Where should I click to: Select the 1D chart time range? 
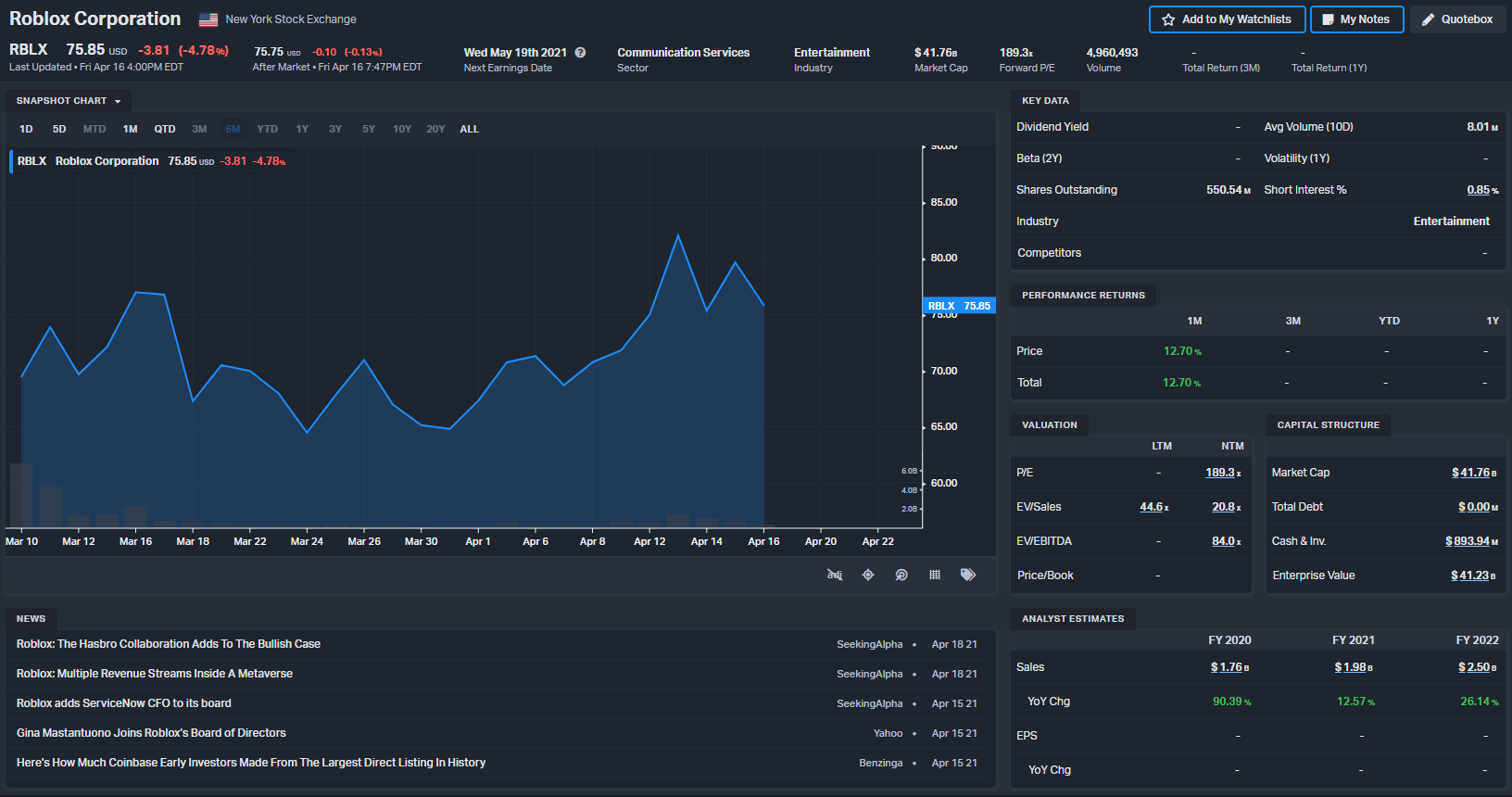pos(26,129)
